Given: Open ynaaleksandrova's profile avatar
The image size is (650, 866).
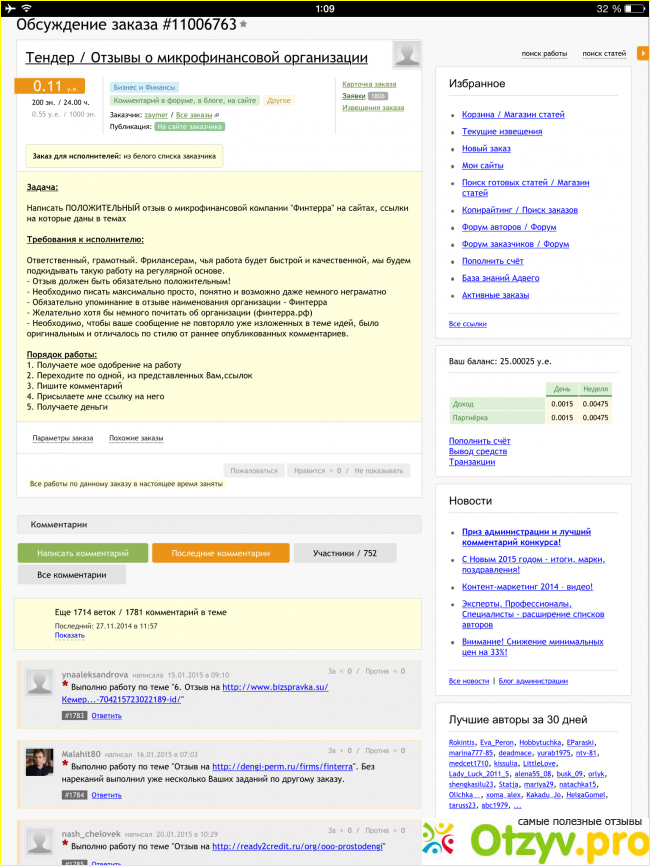Looking at the screenshot, I should 39,683.
